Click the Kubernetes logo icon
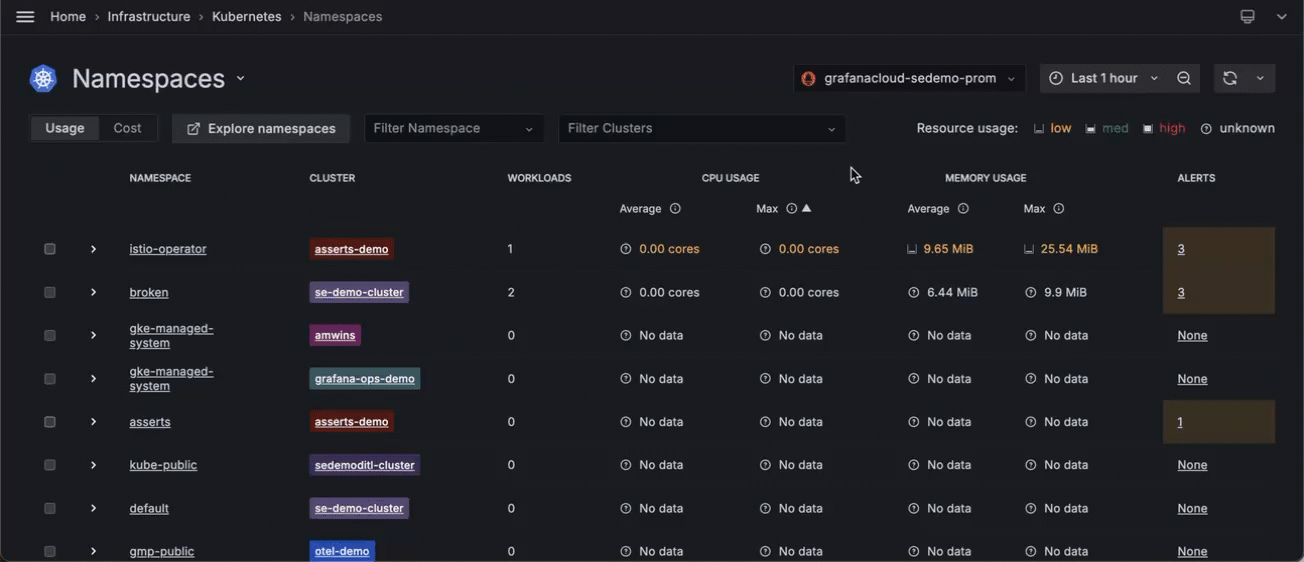 tap(43, 79)
